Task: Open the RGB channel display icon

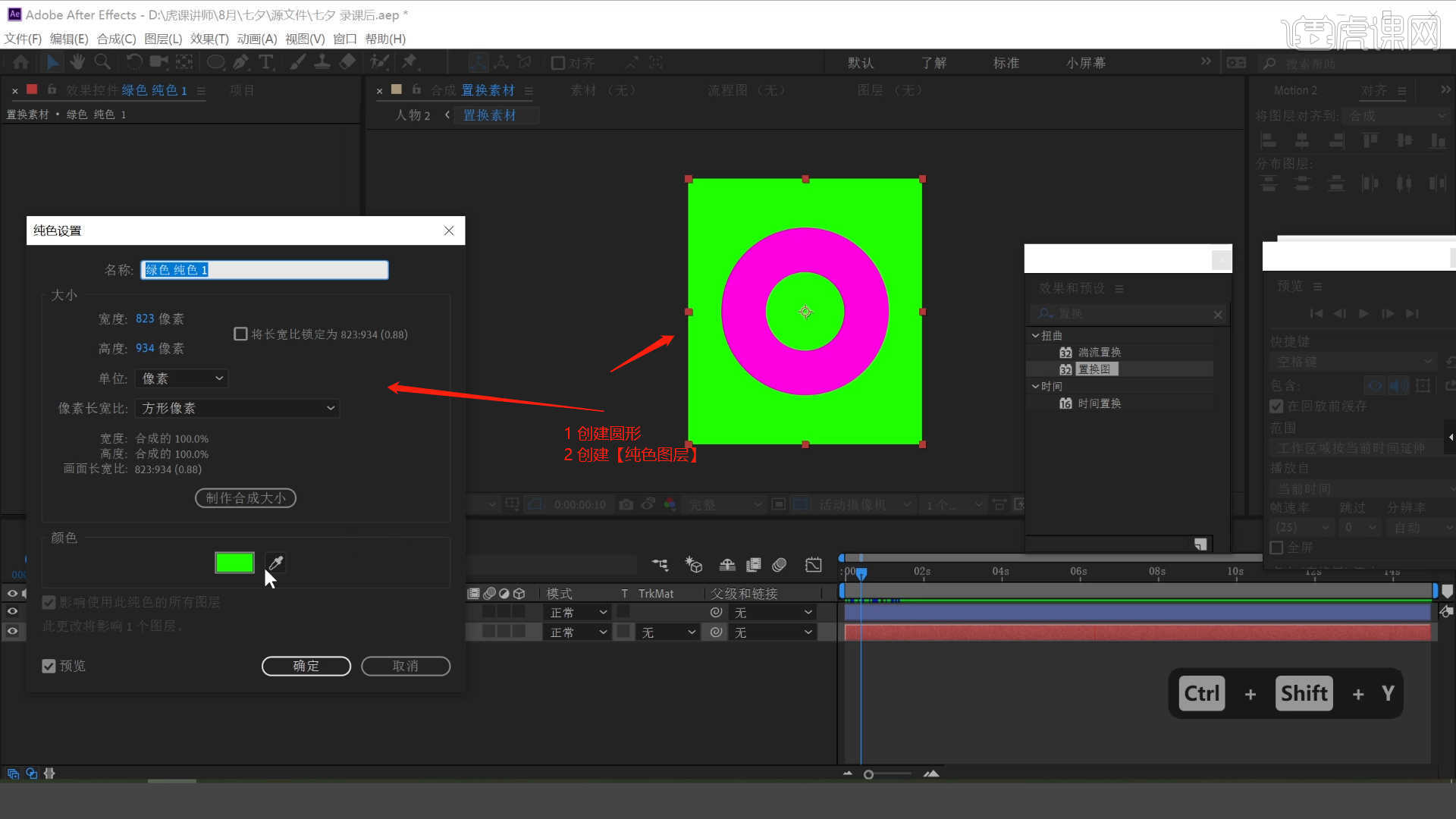Action: coord(670,504)
